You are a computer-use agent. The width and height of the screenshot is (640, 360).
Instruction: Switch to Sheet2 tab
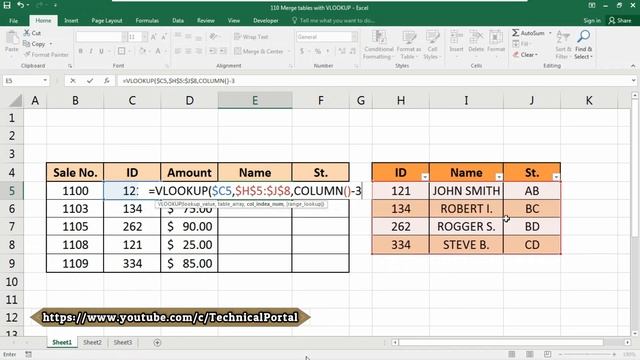click(92, 342)
